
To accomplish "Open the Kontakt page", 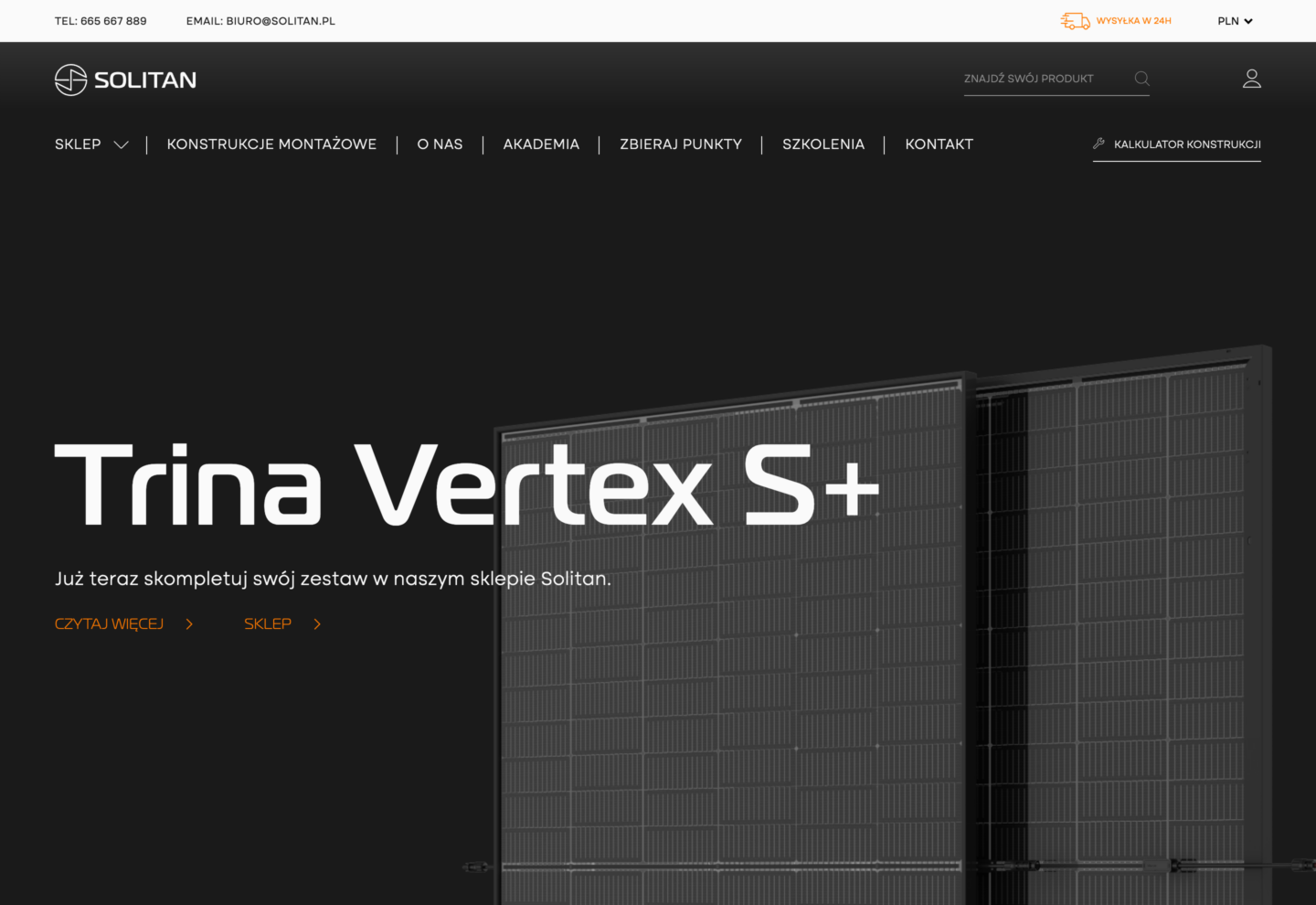I will pyautogui.click(x=939, y=144).
